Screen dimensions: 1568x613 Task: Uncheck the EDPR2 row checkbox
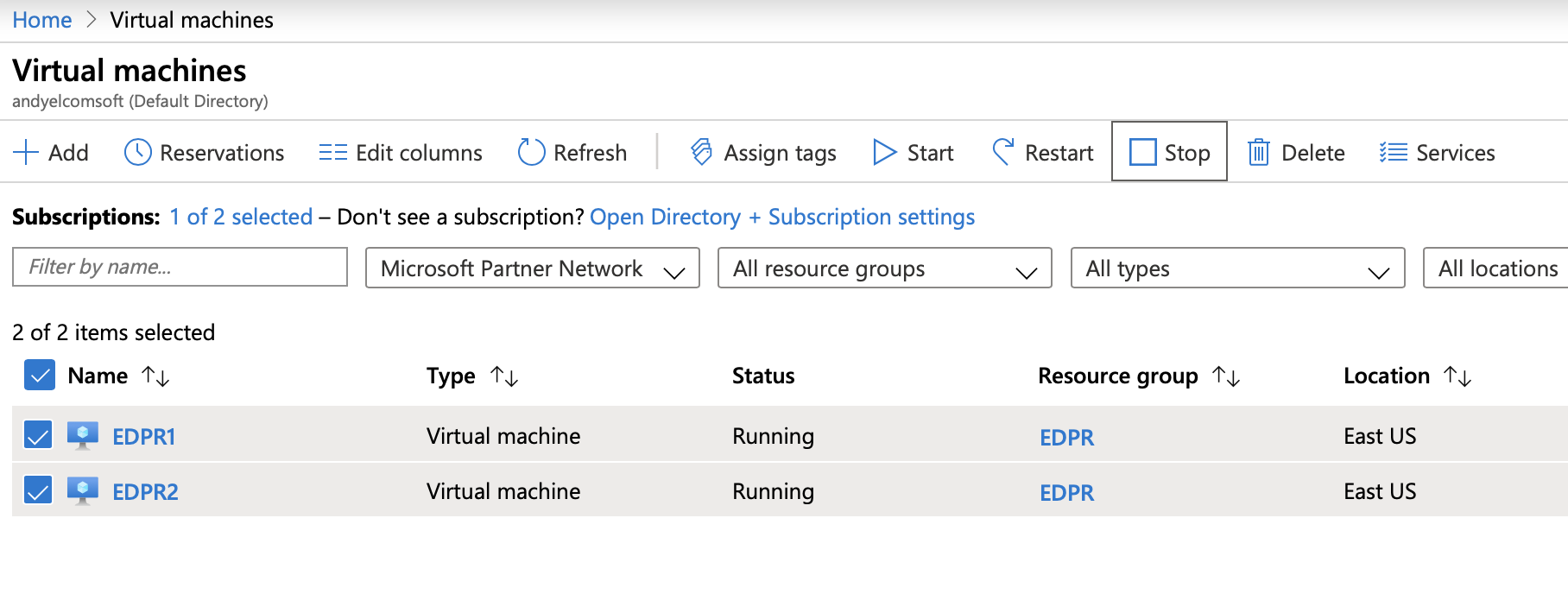click(38, 490)
